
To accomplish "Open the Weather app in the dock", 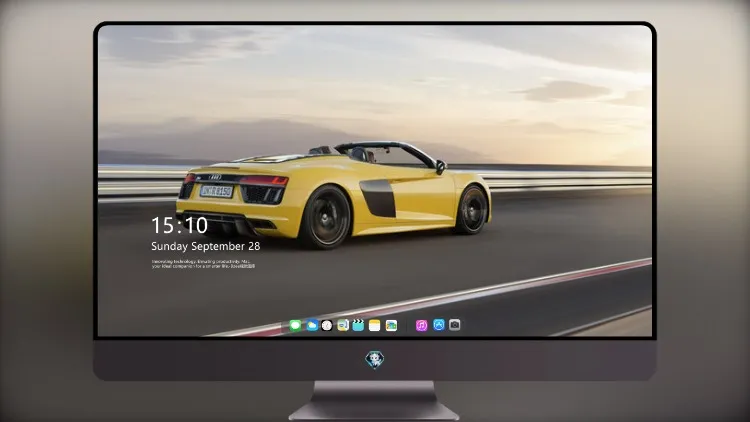I will click(x=312, y=325).
